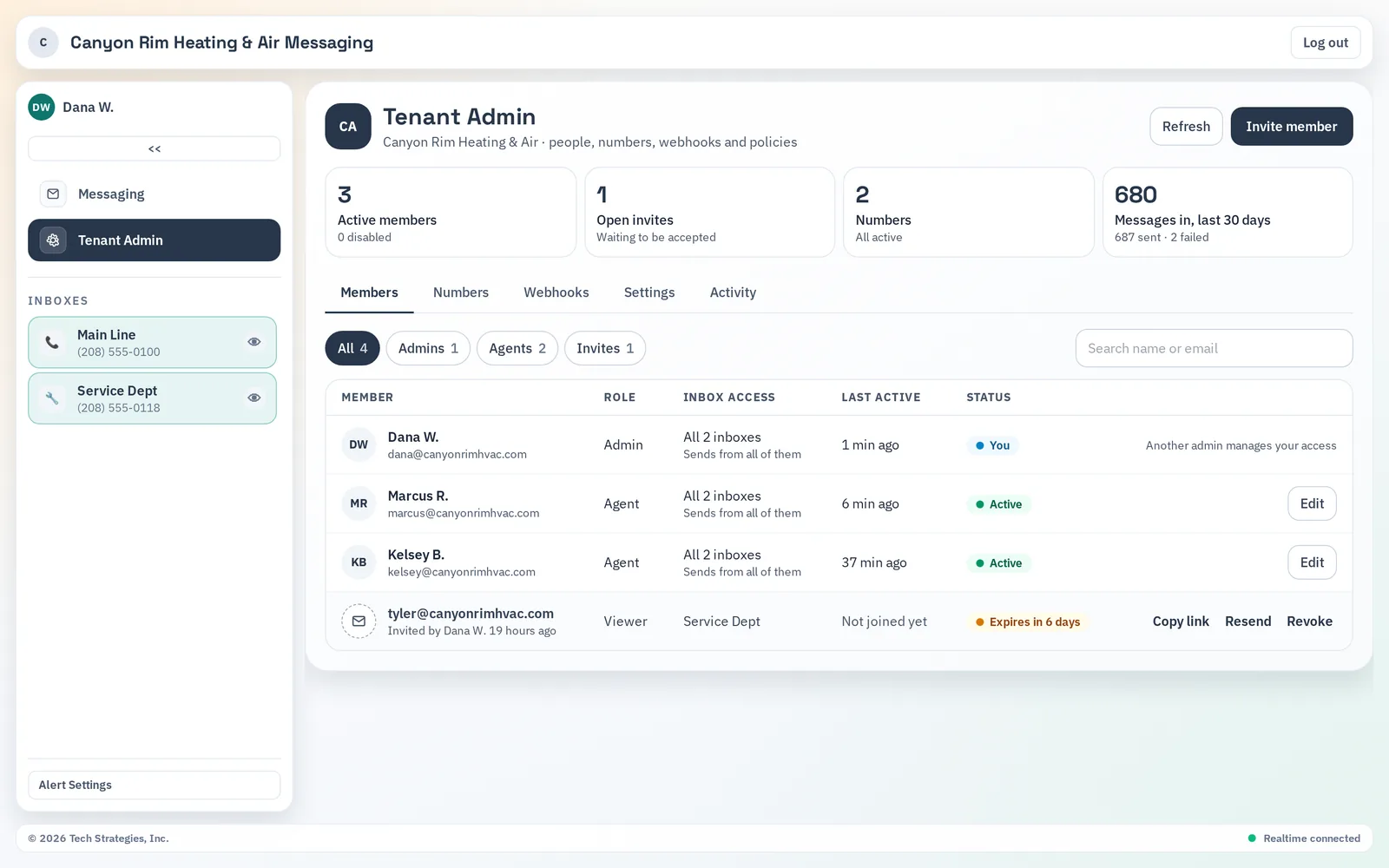The width and height of the screenshot is (1389, 868).
Task: Filter members by Invites 1
Action: click(605, 348)
